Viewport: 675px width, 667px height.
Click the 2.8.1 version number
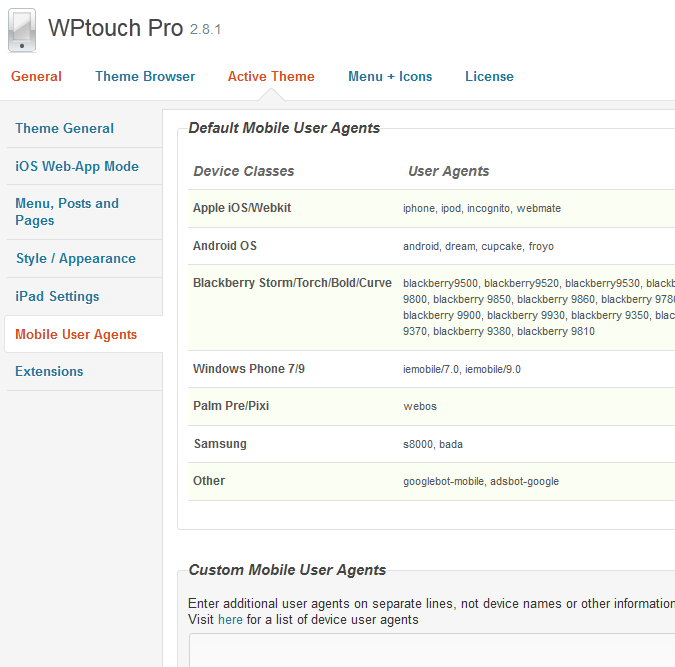point(205,29)
